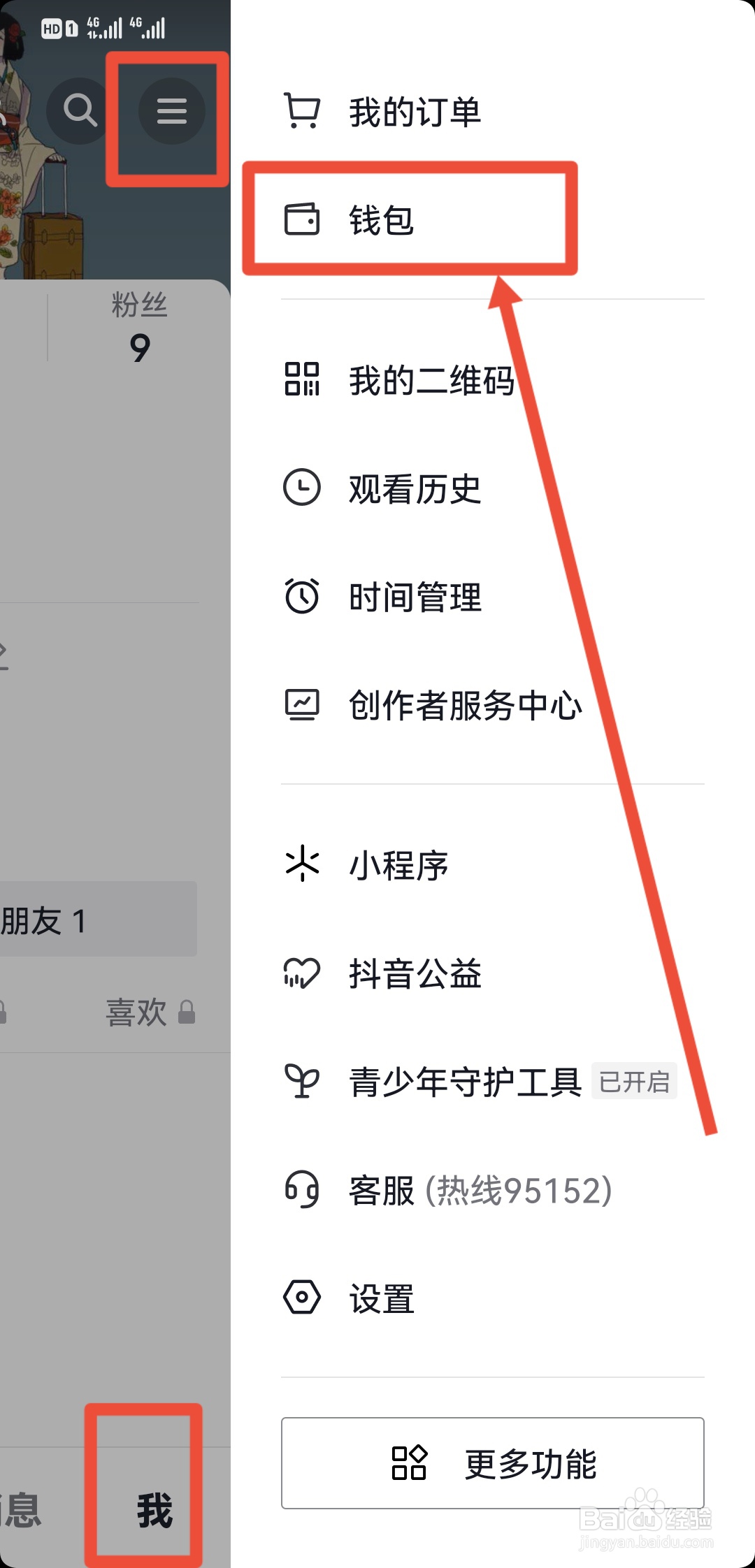Switch to the 我 bottom tab
755x1568 pixels.
coord(154,1511)
